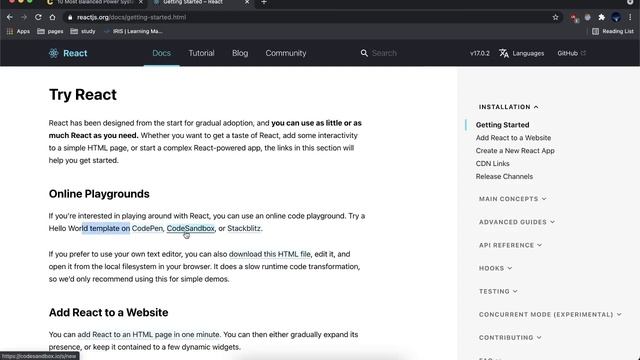
Task: Open Add React to a Website sidebar link
Action: (x=513, y=138)
